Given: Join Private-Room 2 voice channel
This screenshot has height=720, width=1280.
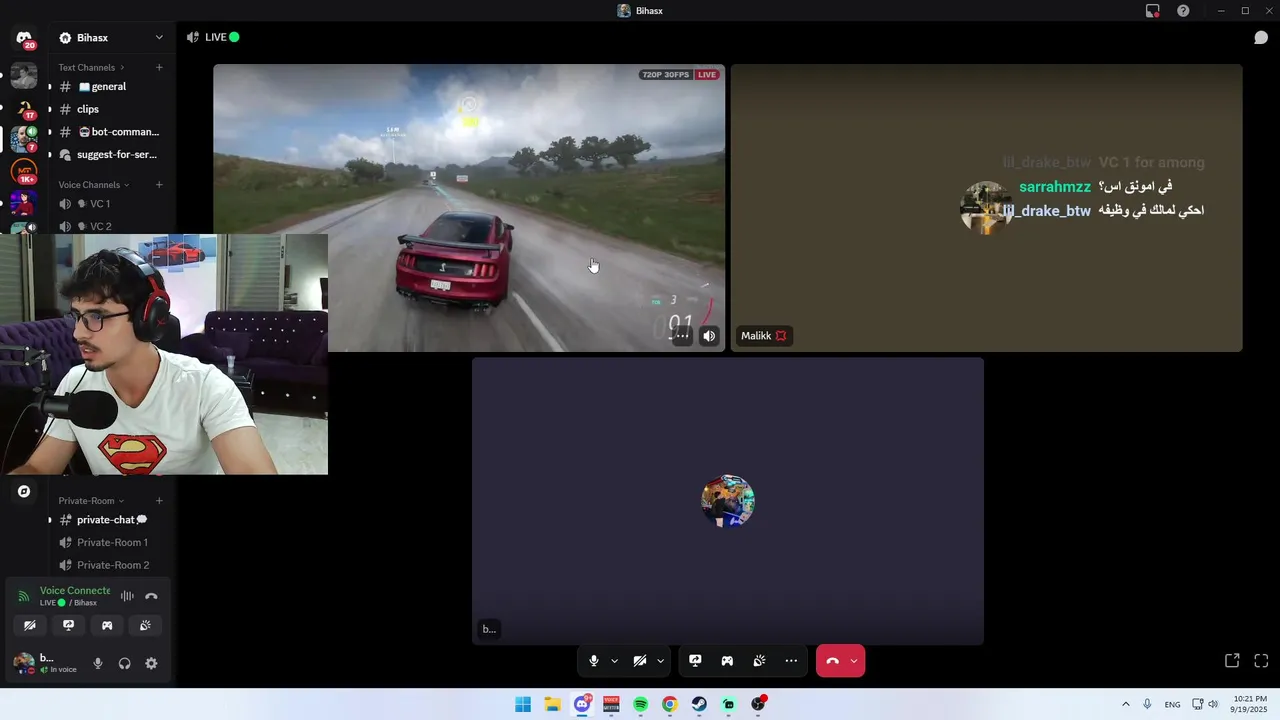Looking at the screenshot, I should (x=110, y=565).
